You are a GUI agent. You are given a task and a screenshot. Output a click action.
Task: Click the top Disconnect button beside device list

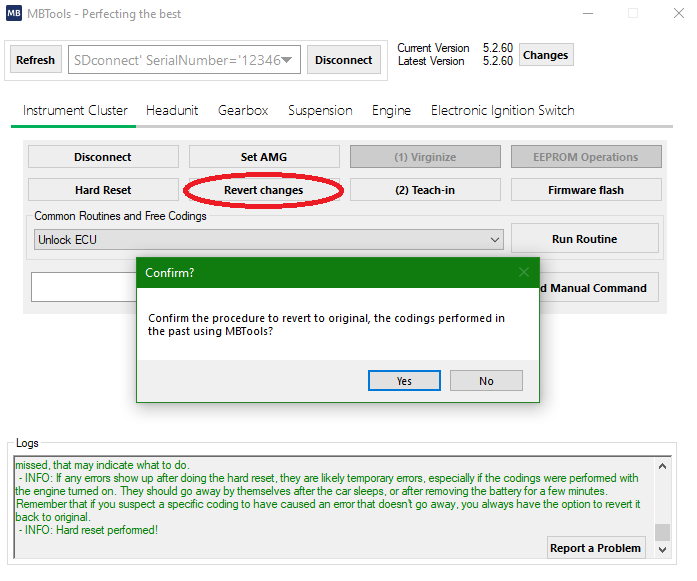(x=343, y=60)
